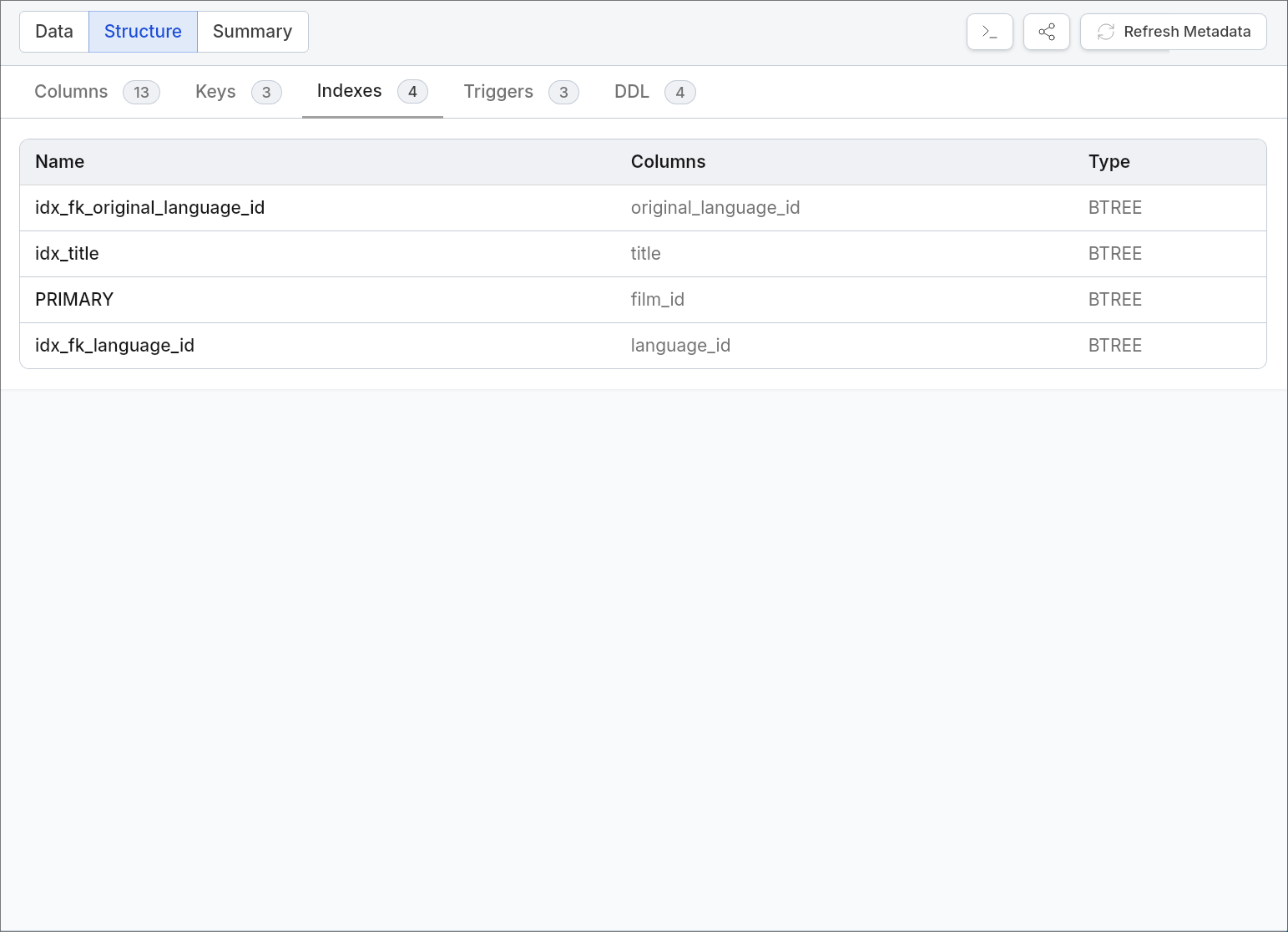Open the SQL console terminal icon

click(x=989, y=32)
